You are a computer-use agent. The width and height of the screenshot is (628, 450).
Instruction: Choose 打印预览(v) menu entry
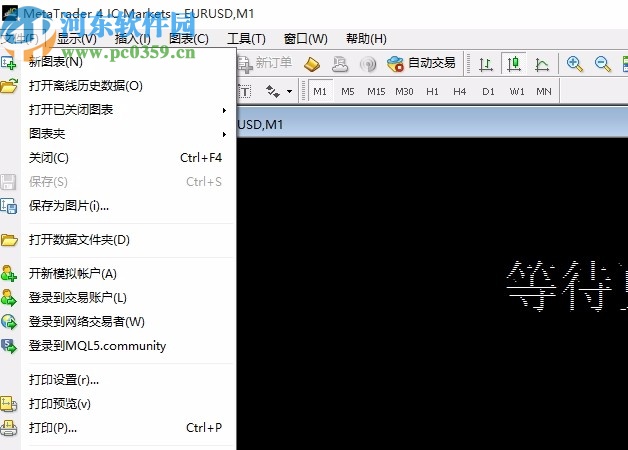click(118, 404)
